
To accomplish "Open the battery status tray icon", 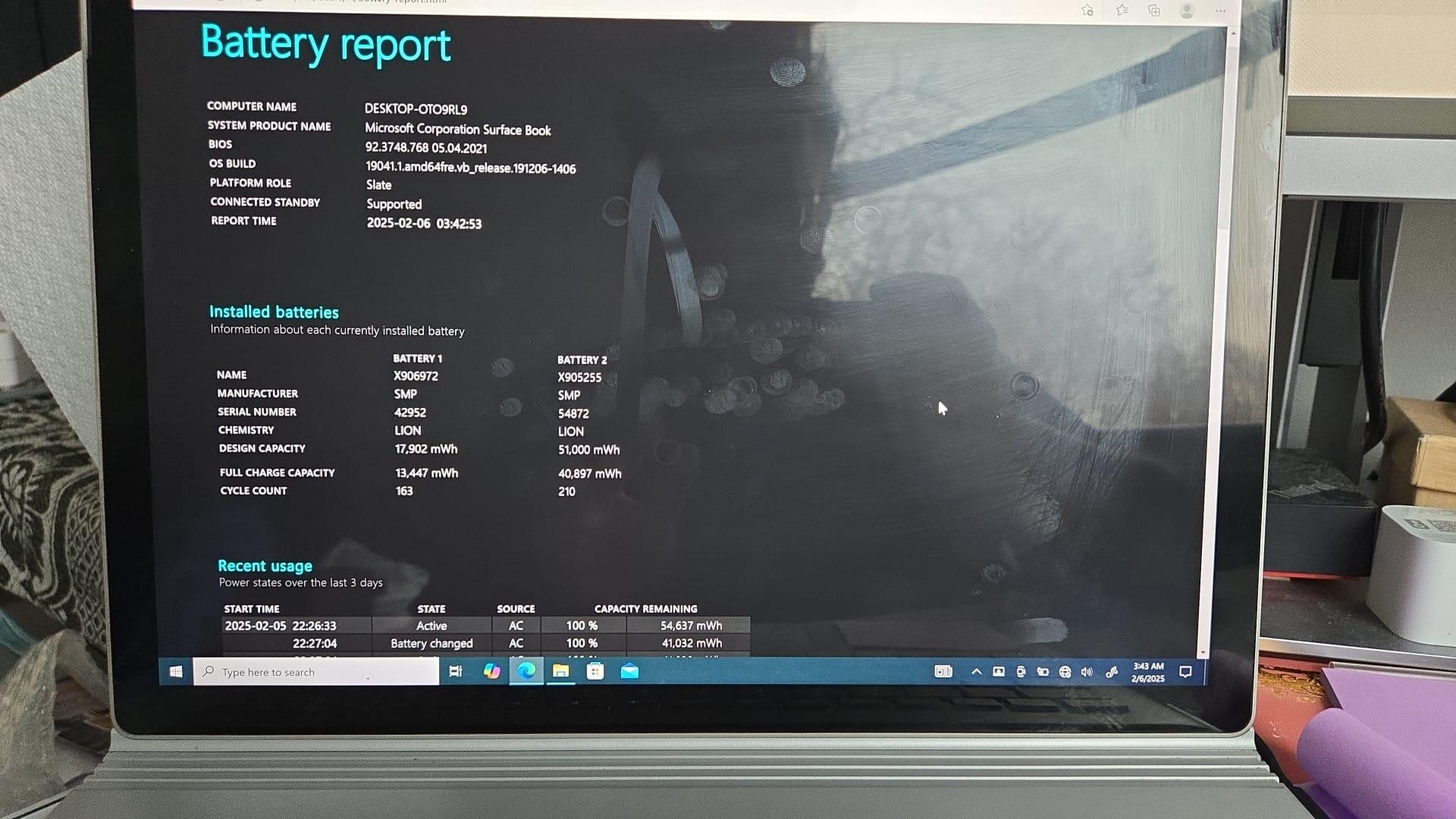I will [1043, 672].
